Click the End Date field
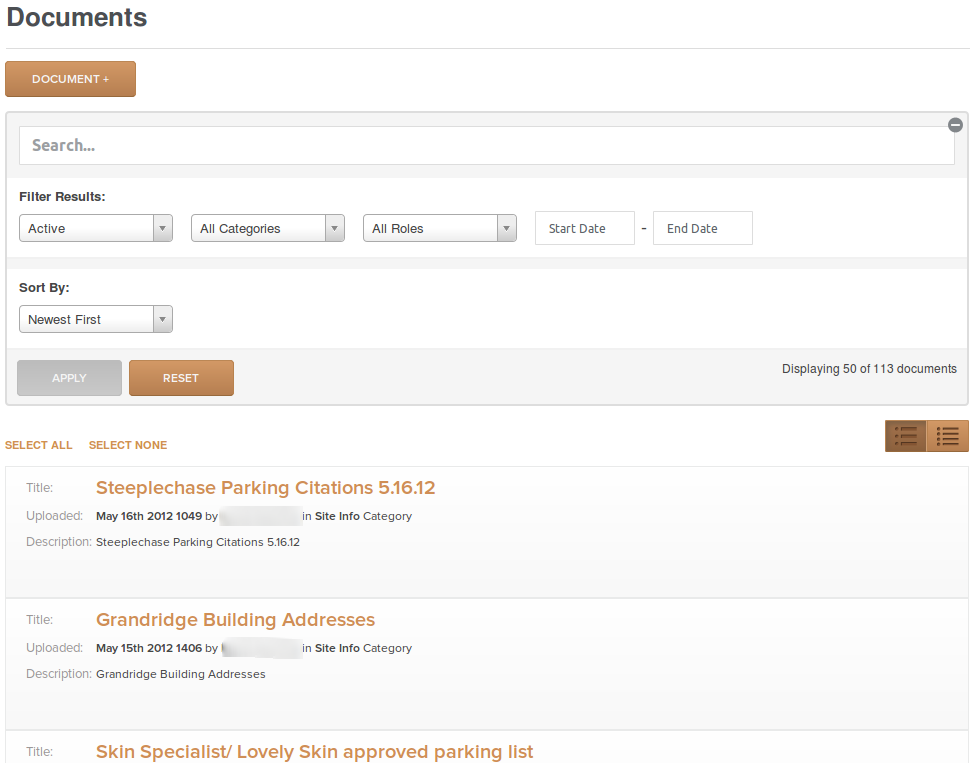 click(702, 228)
